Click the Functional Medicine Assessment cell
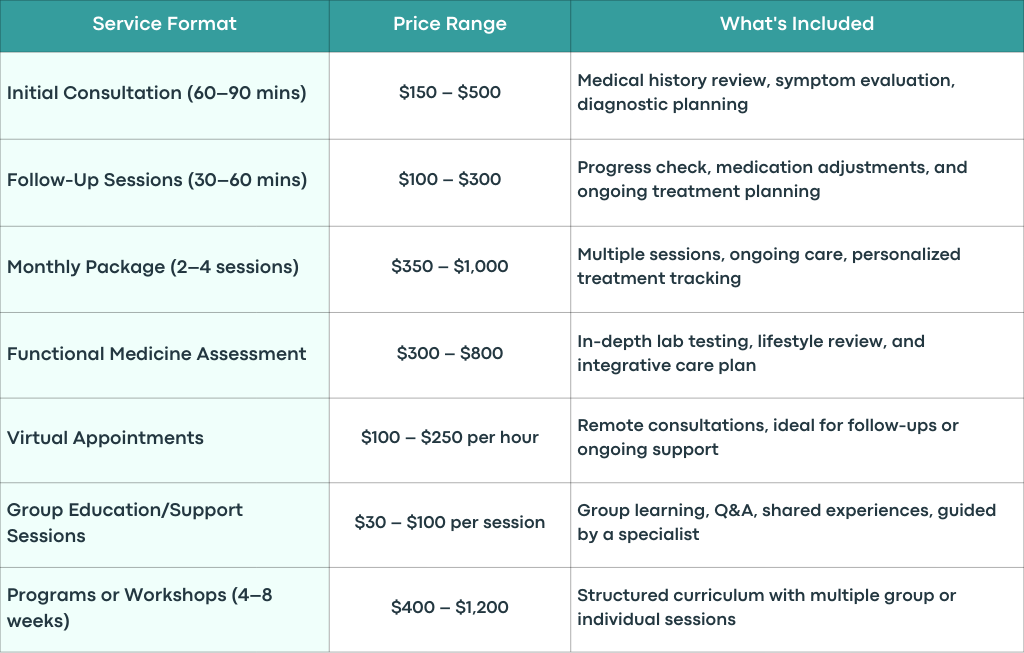1024x653 pixels. (x=165, y=355)
